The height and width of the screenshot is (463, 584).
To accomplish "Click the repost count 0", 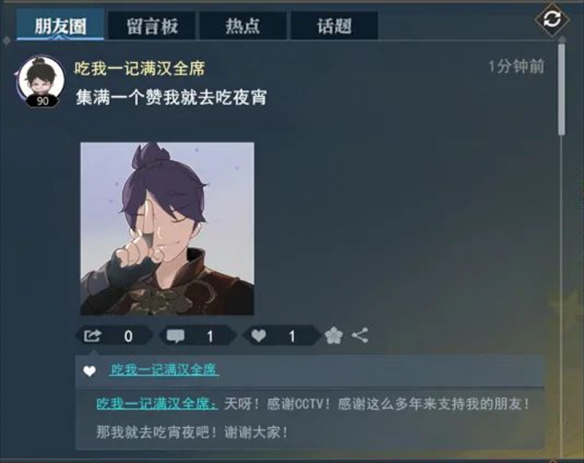I will 128,336.
